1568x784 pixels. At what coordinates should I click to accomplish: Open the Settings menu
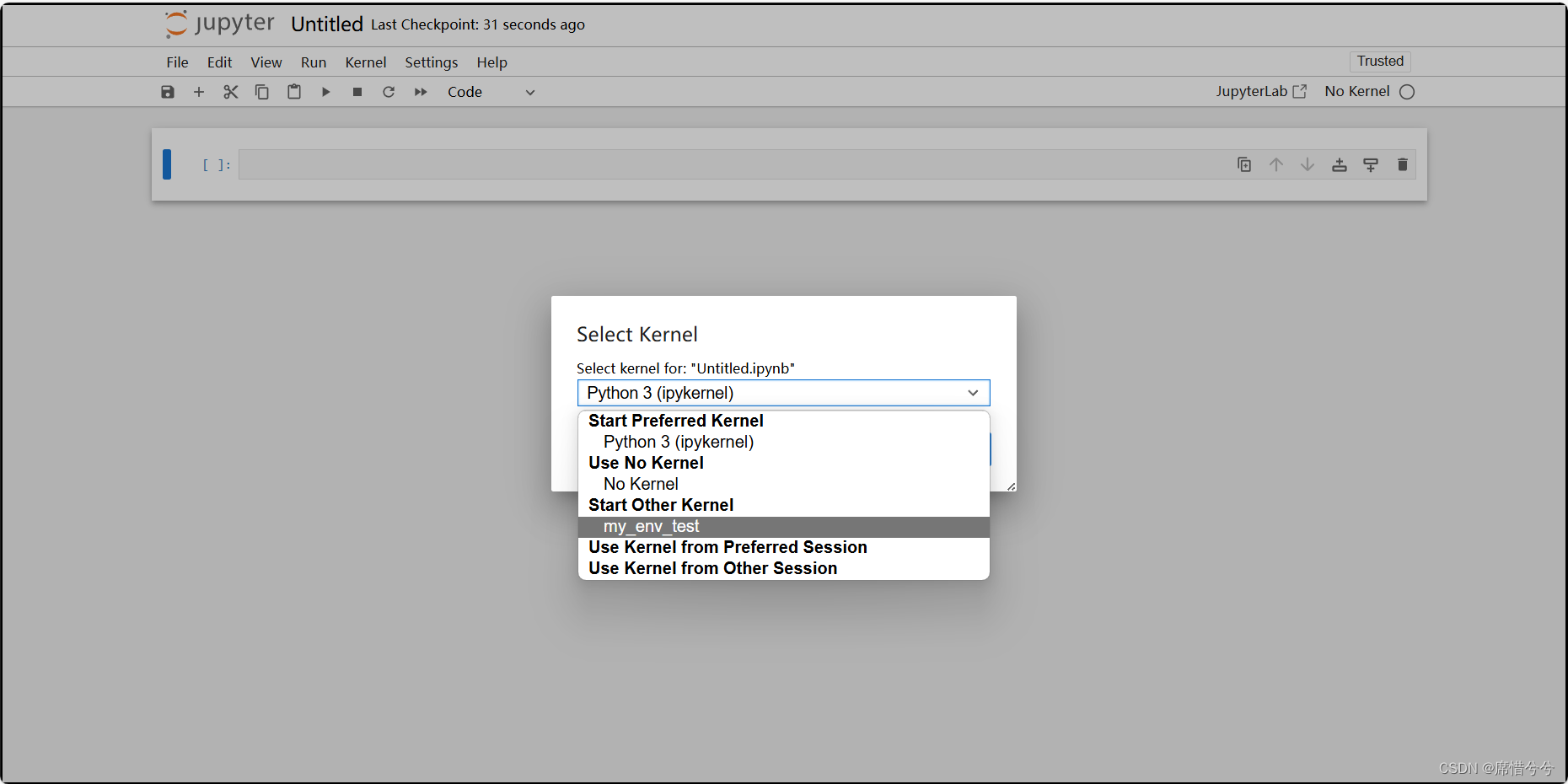pos(432,62)
